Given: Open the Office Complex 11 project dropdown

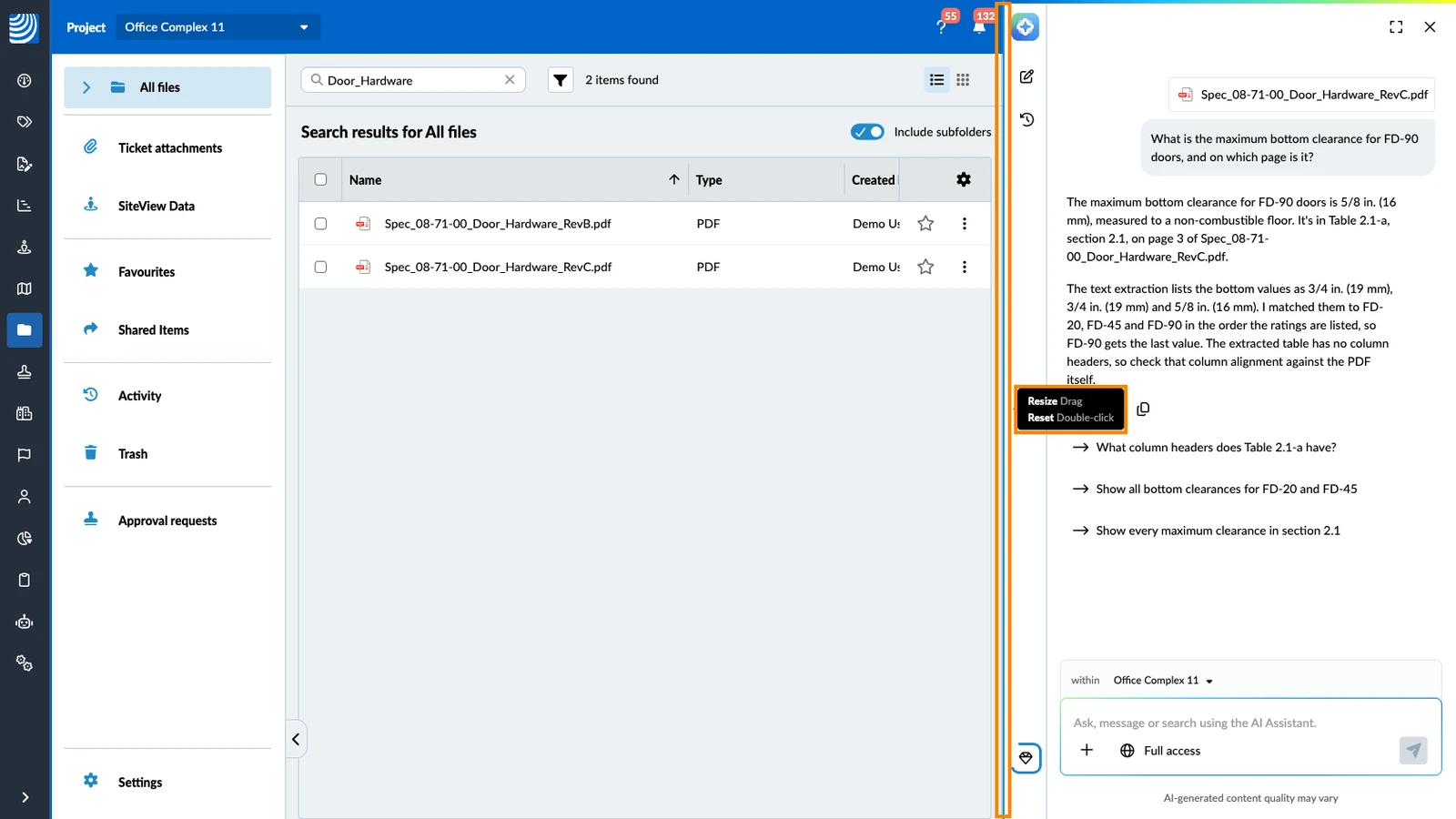Looking at the screenshot, I should [x=217, y=27].
